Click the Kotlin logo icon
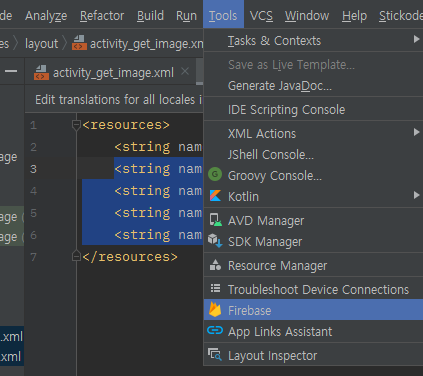This screenshot has height=376, width=423. tap(215, 196)
